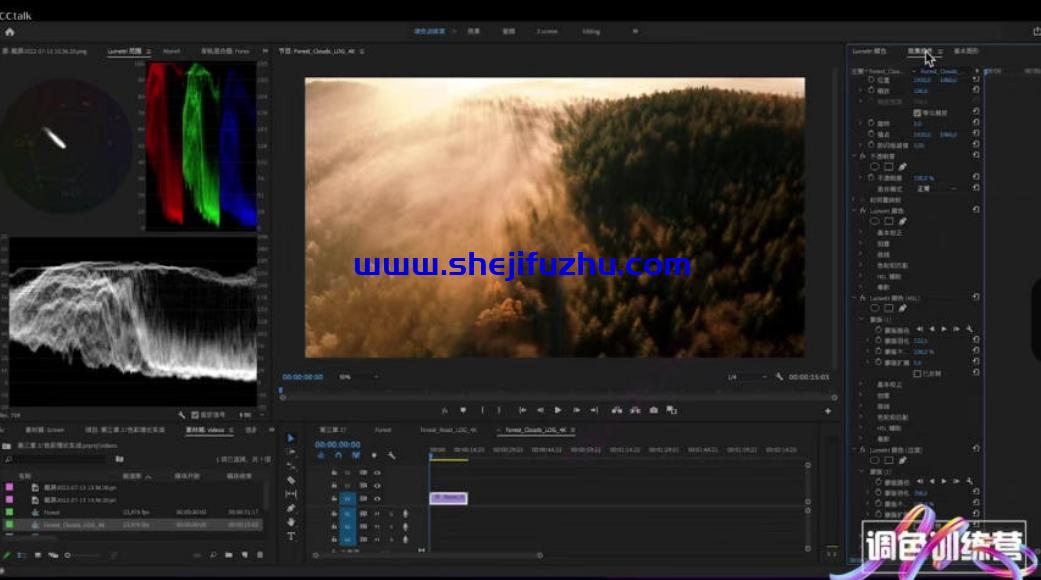Choose the Razor tool in tools panel
This screenshot has width=1041, height=580.
click(291, 480)
